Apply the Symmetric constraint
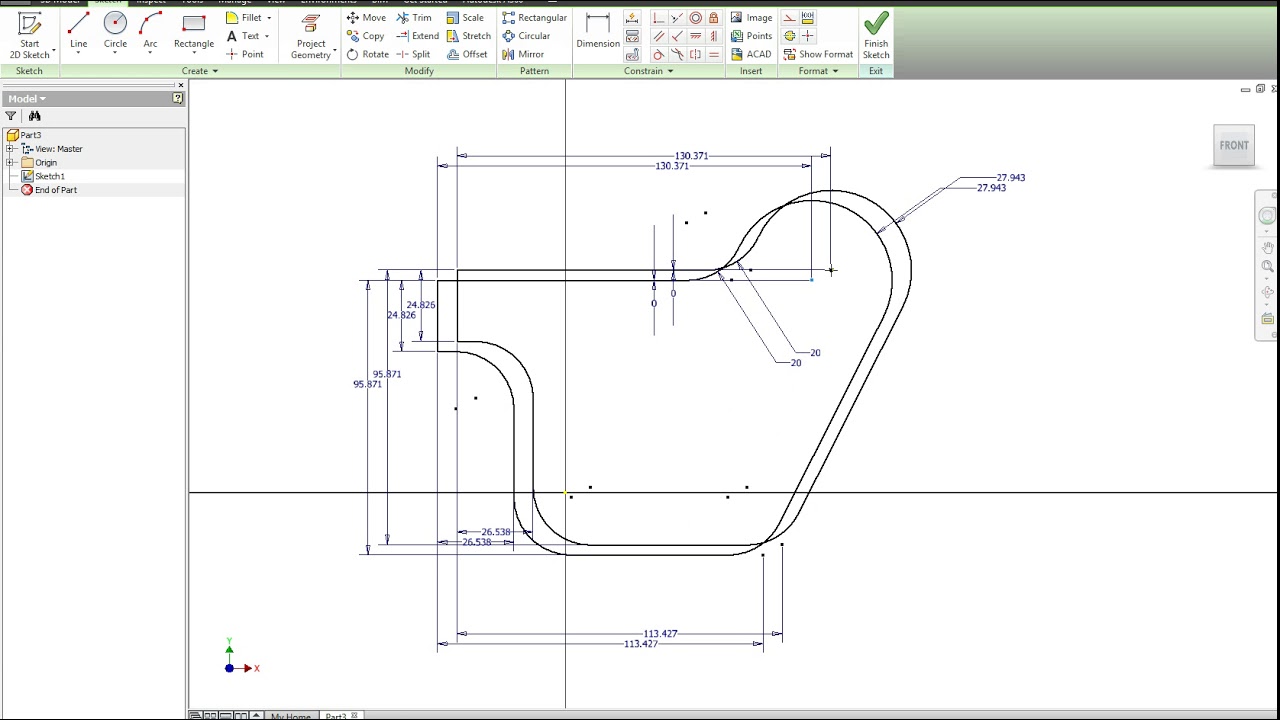This screenshot has width=1280, height=720. click(x=696, y=54)
